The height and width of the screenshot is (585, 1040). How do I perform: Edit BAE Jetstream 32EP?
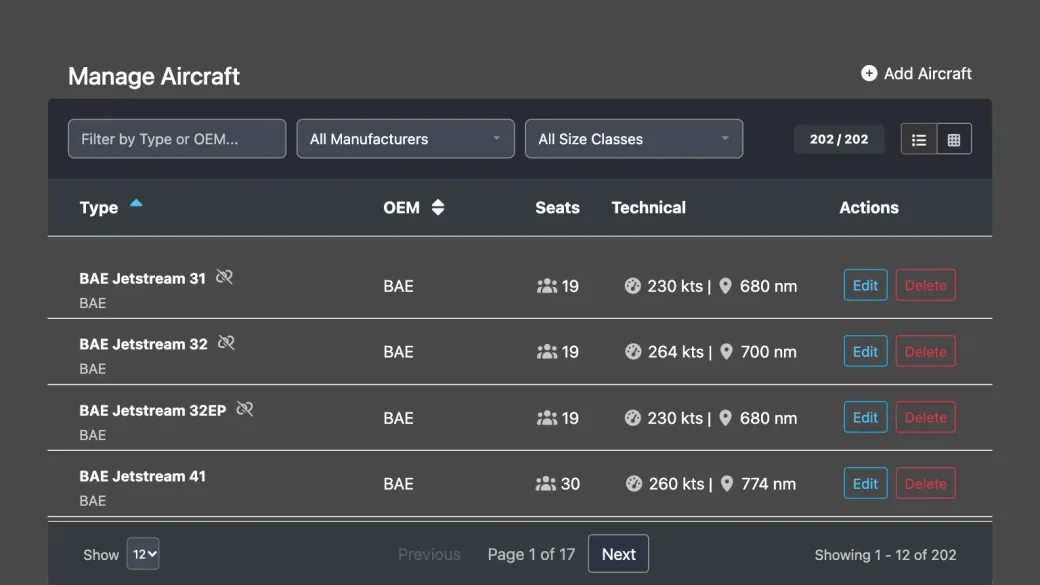[866, 417]
